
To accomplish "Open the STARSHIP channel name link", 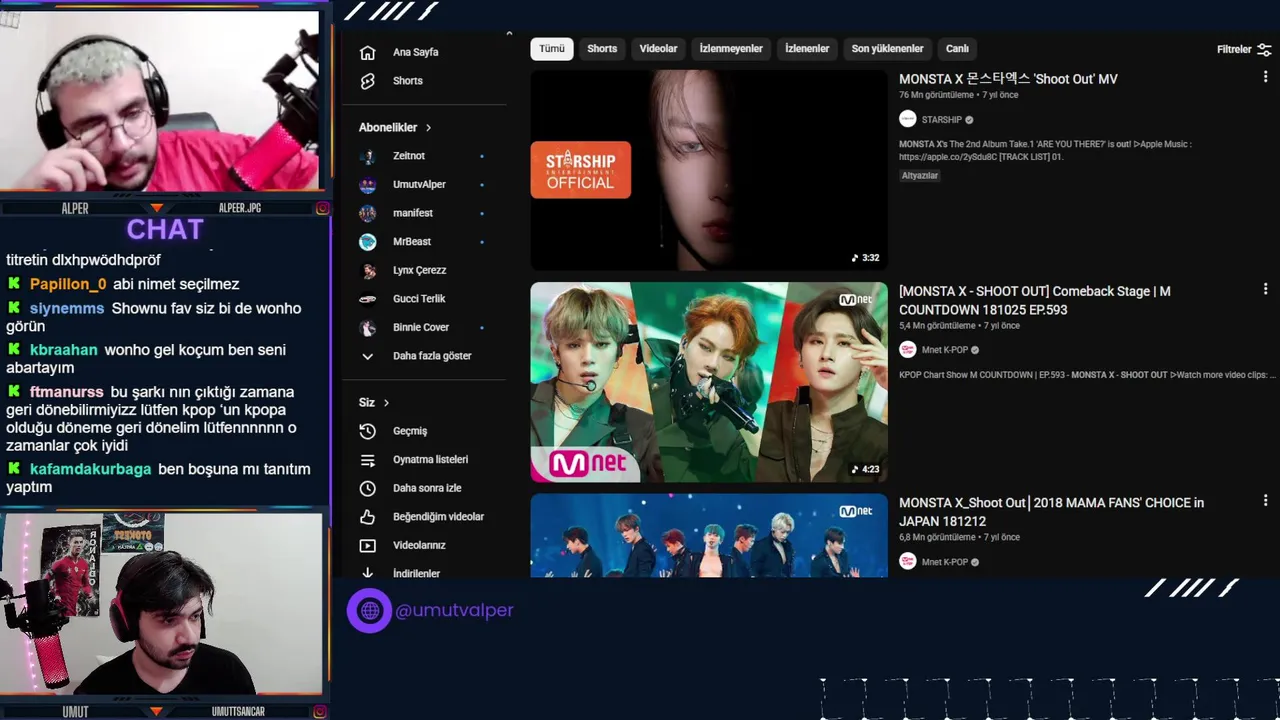I will point(941,120).
